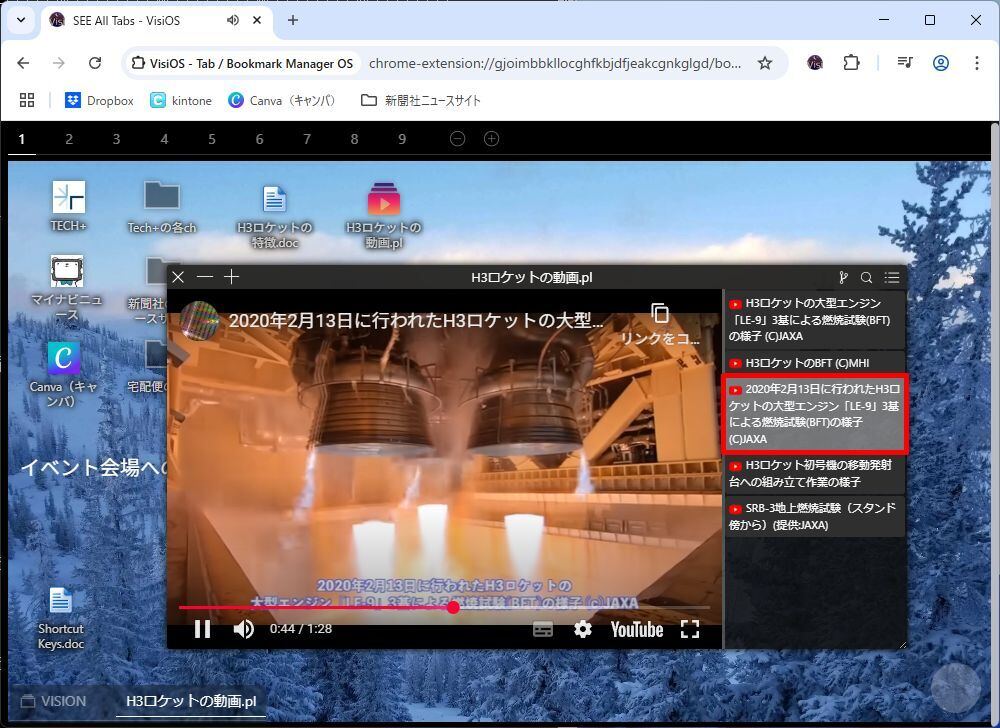Switch to desktop 2
The width and height of the screenshot is (1000, 728).
click(x=69, y=139)
